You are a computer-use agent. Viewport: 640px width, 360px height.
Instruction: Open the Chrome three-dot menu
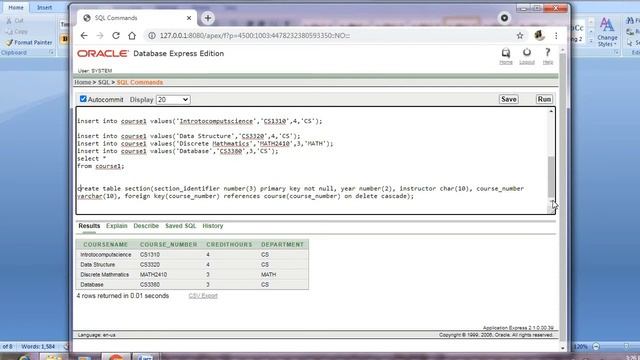click(556, 36)
